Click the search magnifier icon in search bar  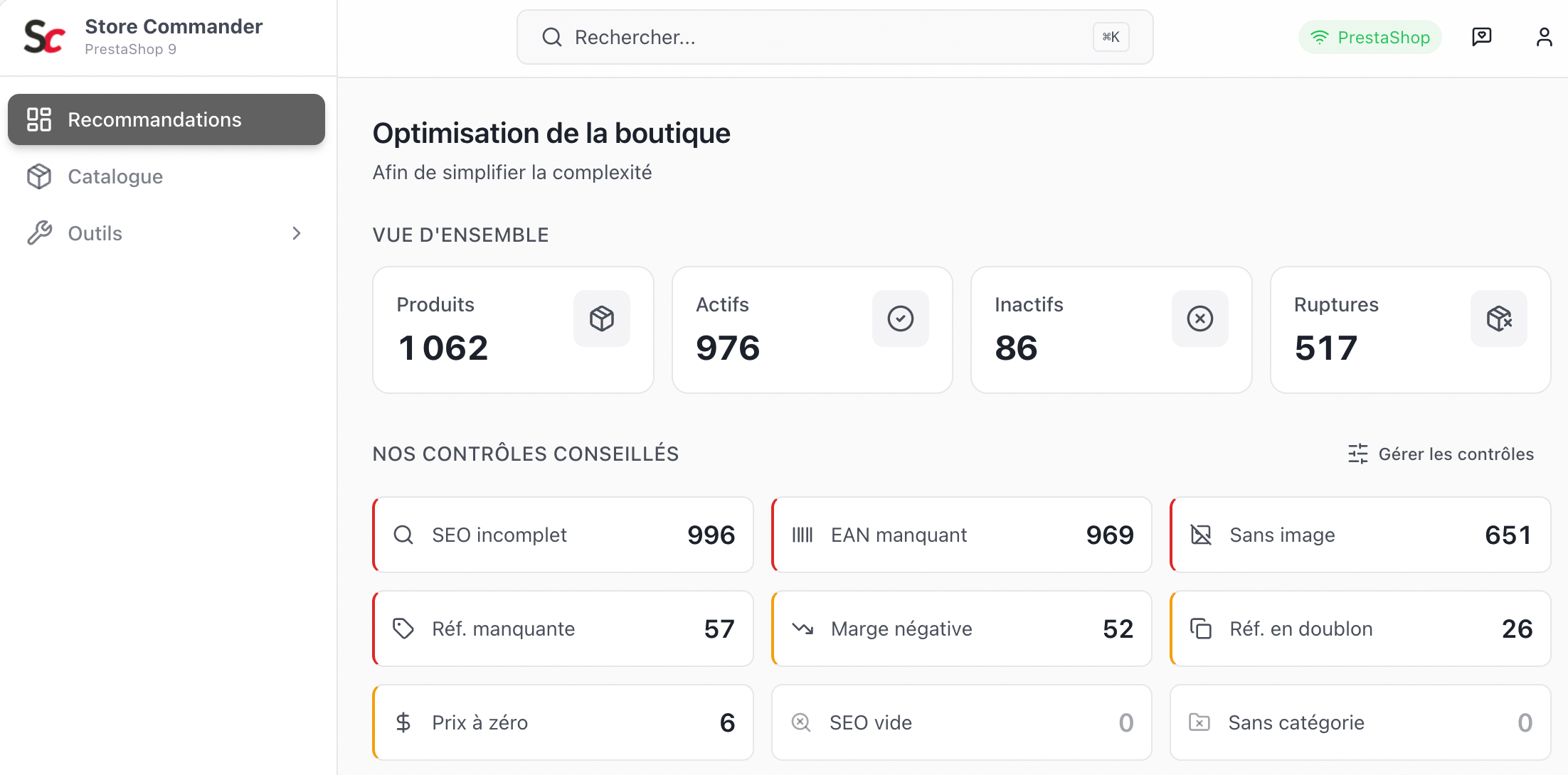tap(552, 37)
